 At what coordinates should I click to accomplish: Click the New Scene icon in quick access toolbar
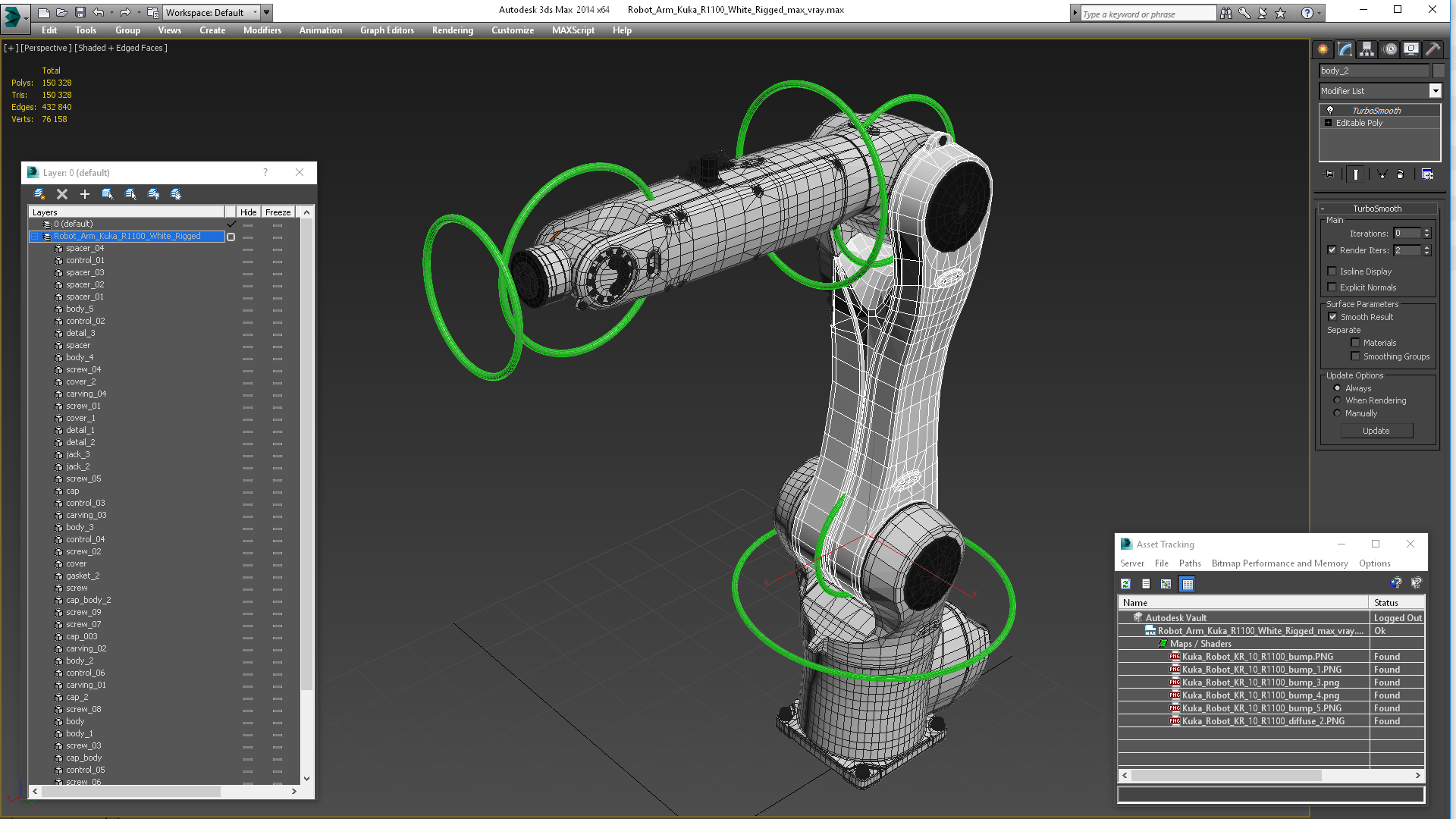[44, 13]
